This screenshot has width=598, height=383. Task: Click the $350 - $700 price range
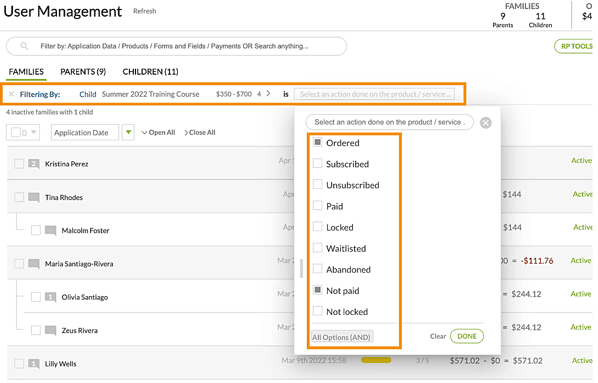pyautogui.click(x=234, y=94)
